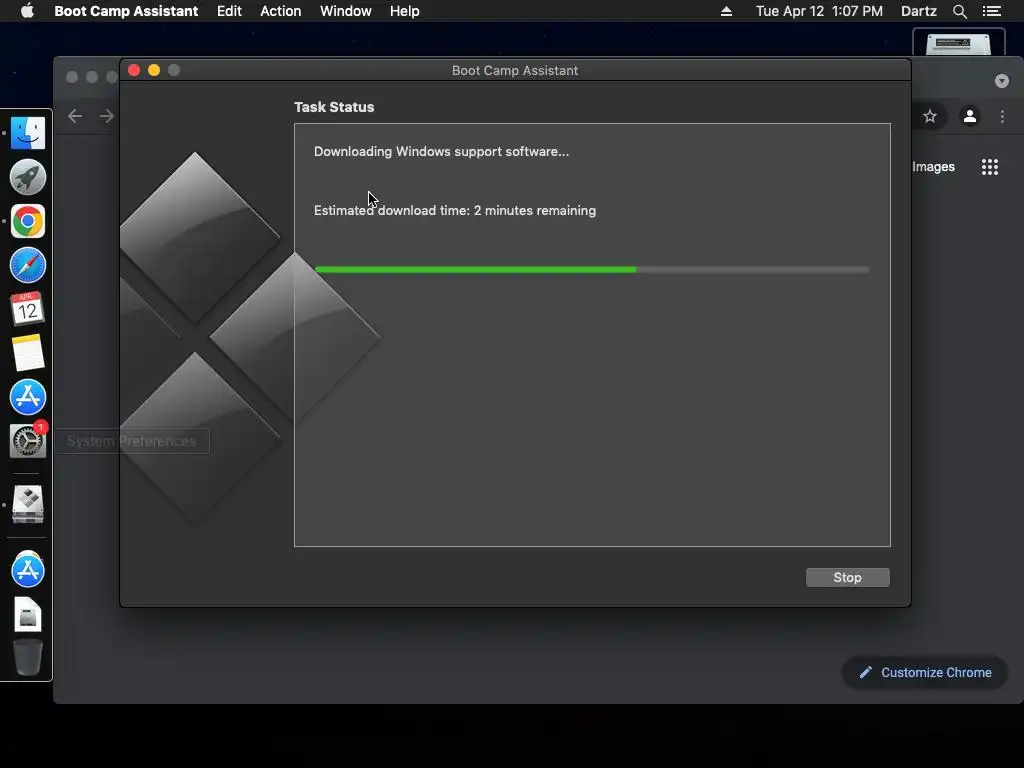This screenshot has width=1024, height=768.
Task: Open the Window menu
Action: (345, 11)
